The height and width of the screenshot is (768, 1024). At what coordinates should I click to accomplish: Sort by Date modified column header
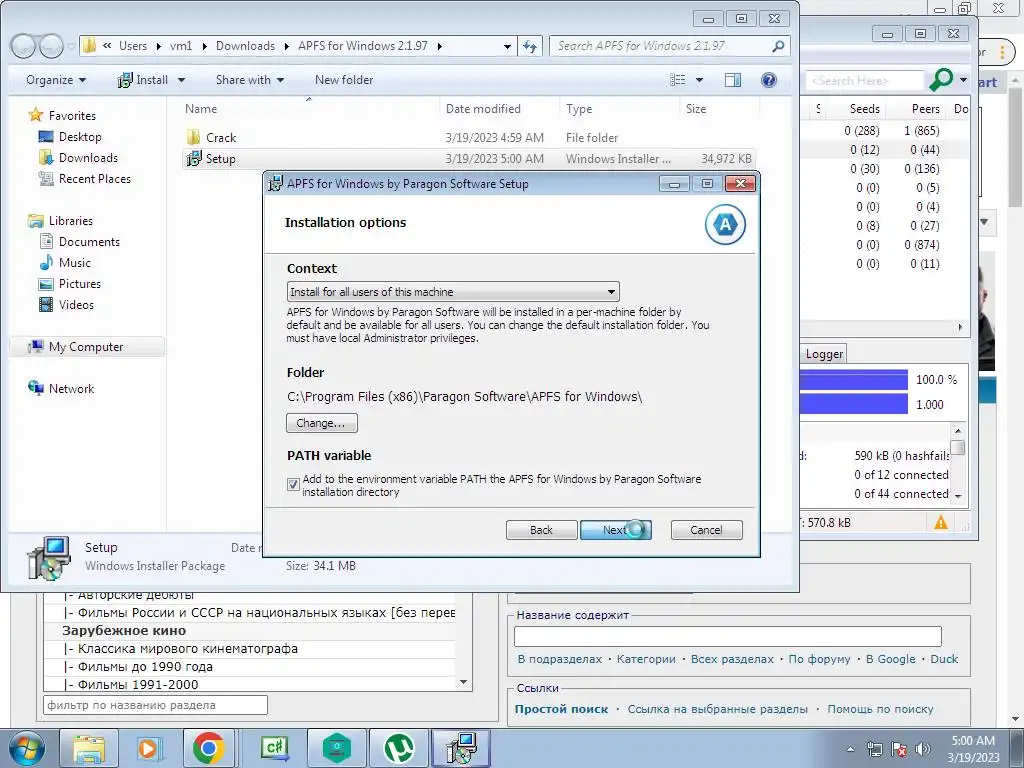tap(483, 108)
